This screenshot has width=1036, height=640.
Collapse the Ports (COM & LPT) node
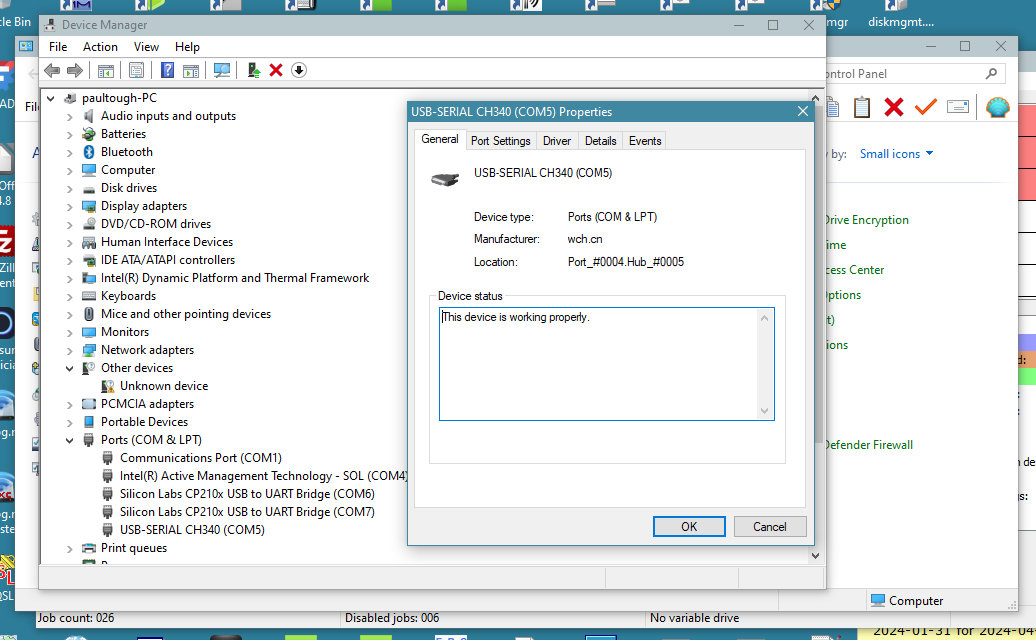point(69,440)
